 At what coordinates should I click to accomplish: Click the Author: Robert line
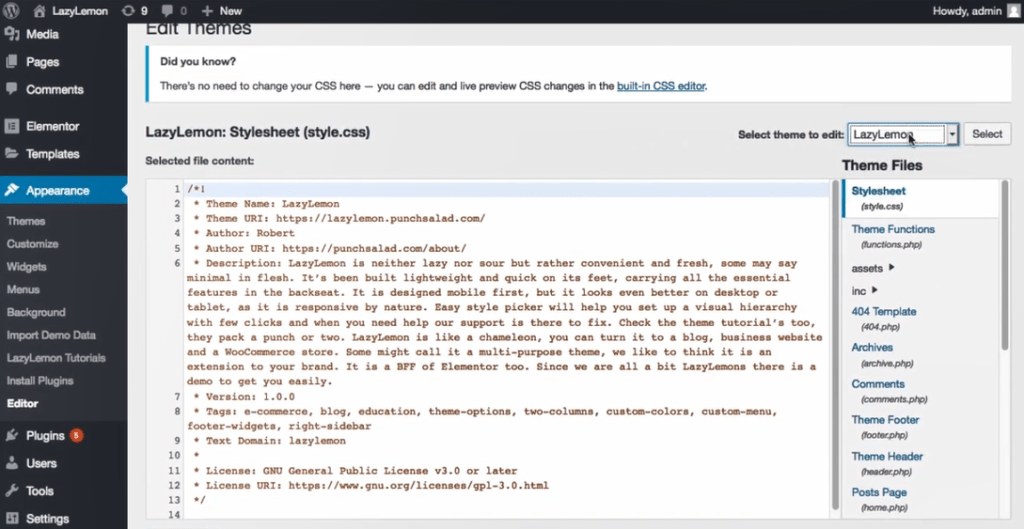244,233
